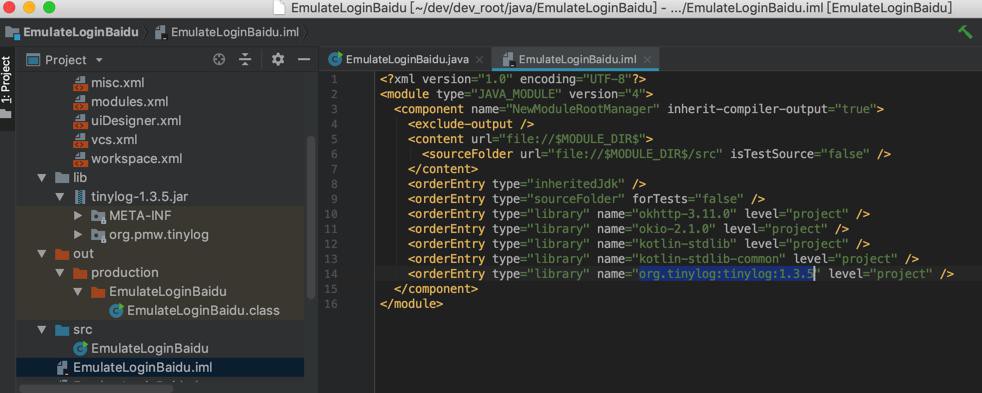The height and width of the screenshot is (393, 982).
Task: Select vcs.xml in project tree
Action: coord(114,140)
